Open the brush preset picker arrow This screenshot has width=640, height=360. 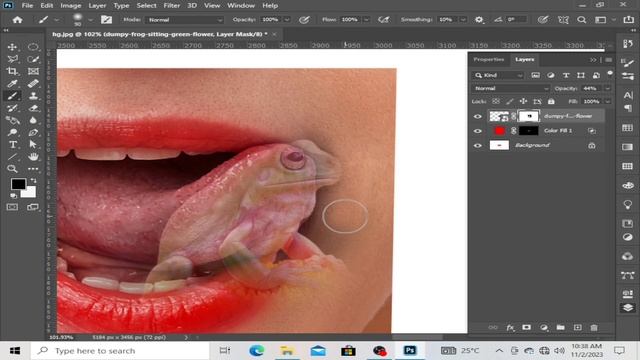coord(91,20)
